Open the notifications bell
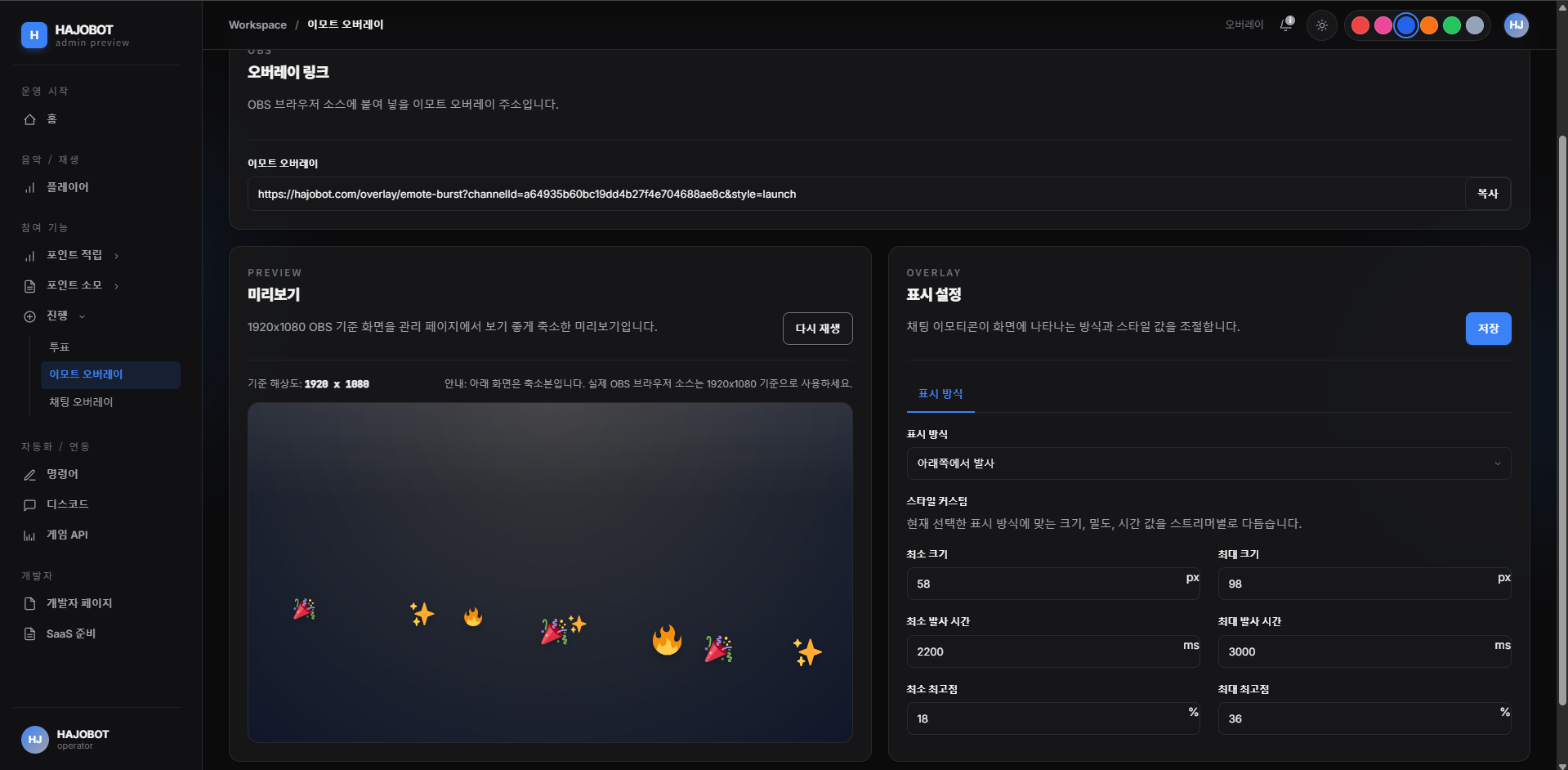This screenshot has width=1568, height=770. click(x=1286, y=25)
